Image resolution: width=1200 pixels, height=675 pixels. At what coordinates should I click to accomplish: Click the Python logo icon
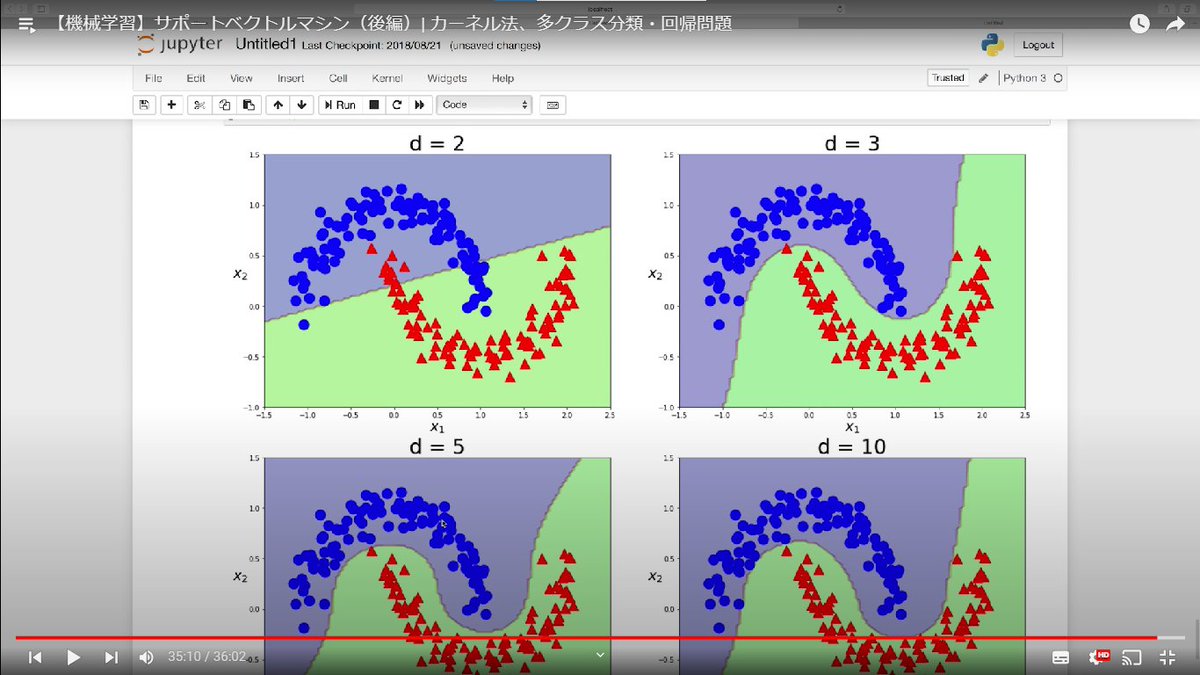(992, 45)
